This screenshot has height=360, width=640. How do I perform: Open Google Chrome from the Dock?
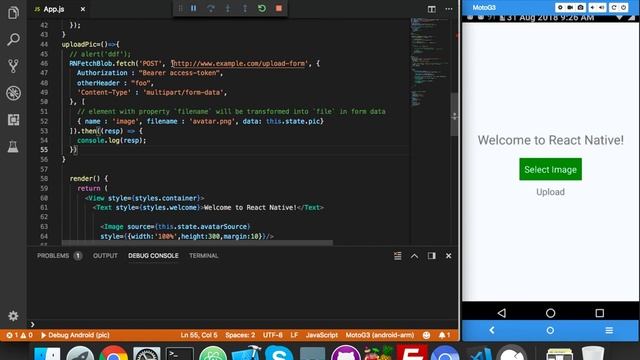point(113,353)
